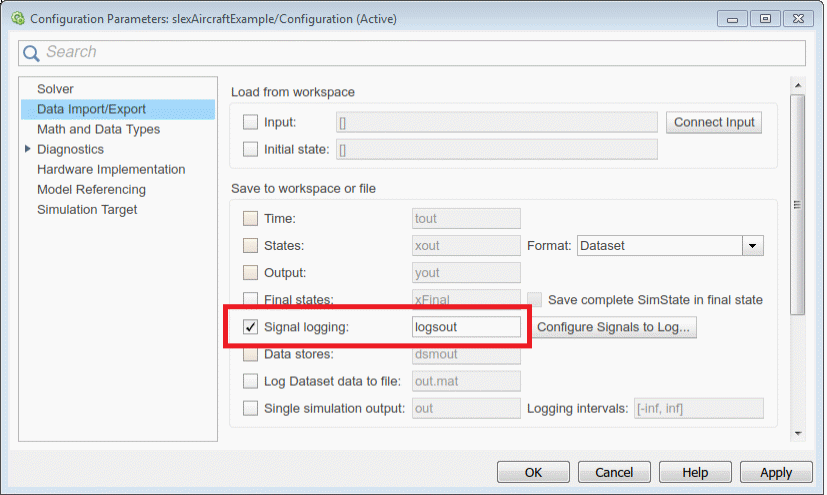Click the search magnifier icon

click(31, 53)
